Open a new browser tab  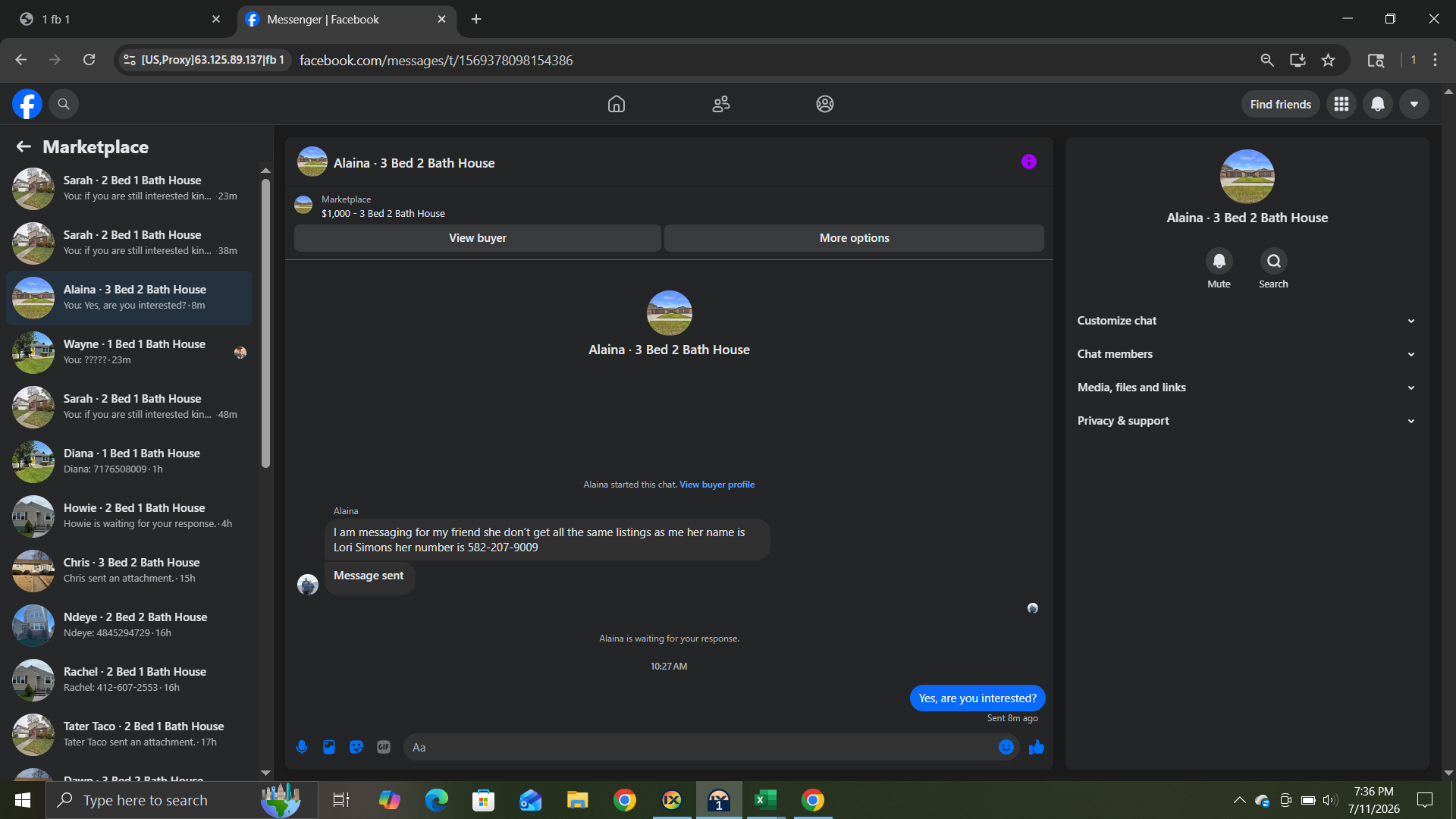476,19
